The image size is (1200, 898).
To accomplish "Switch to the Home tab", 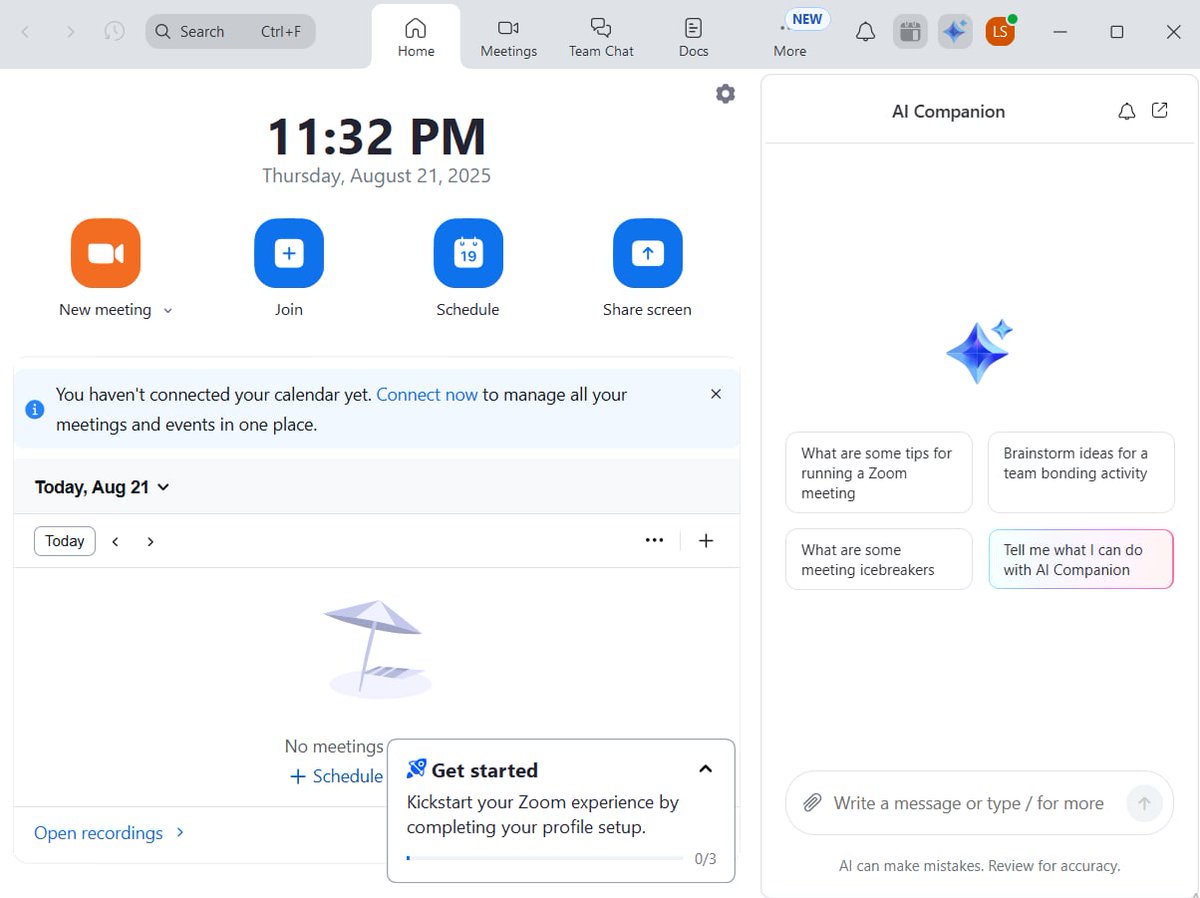I will pos(416,37).
